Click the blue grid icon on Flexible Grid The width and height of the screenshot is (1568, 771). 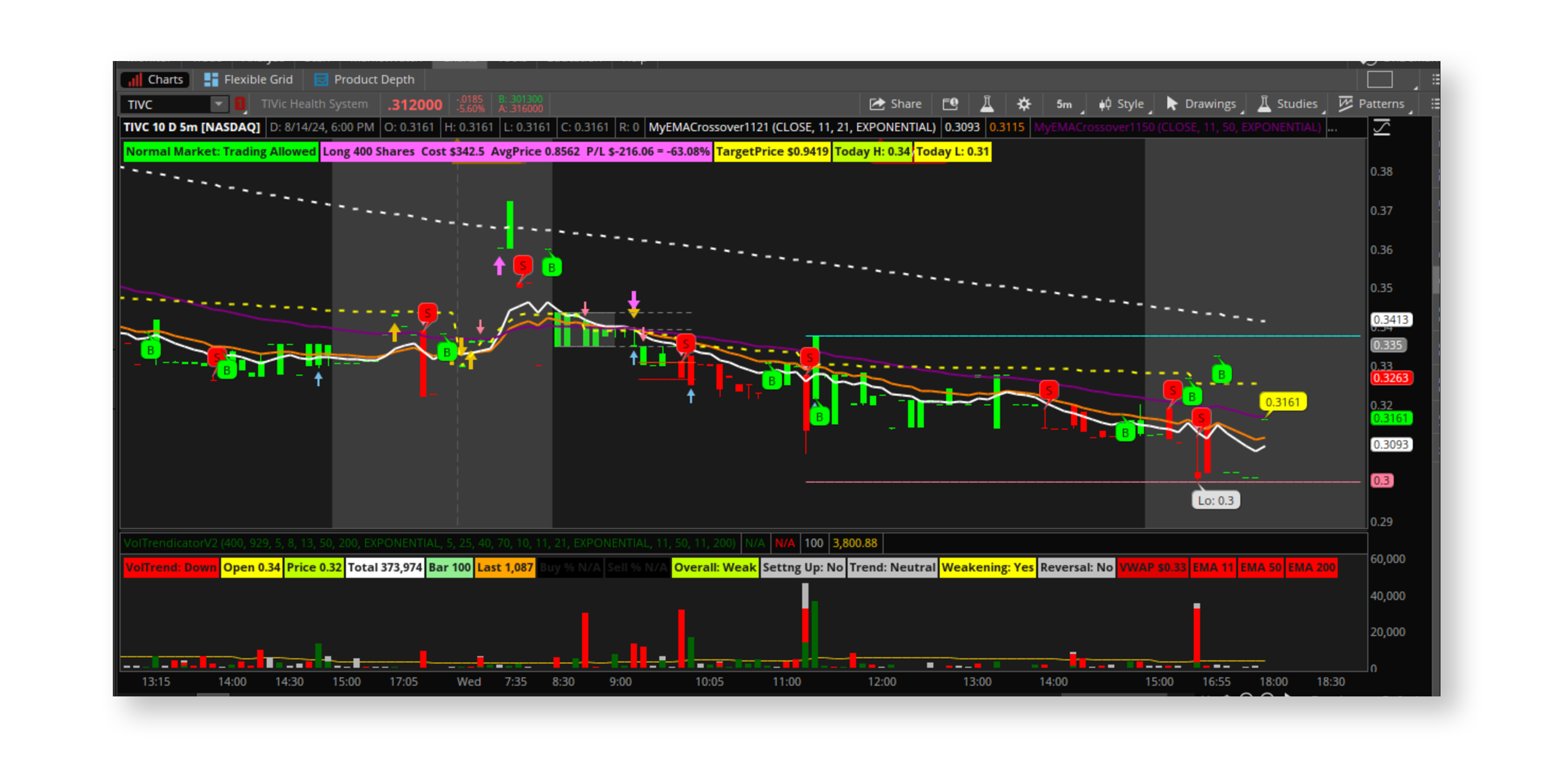[x=210, y=80]
